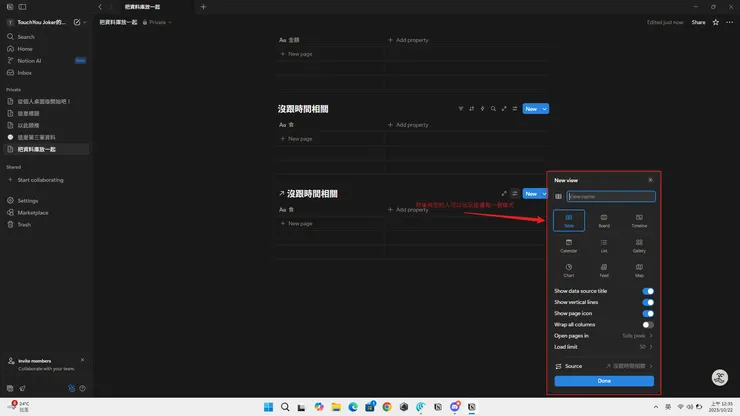Screen dimensions: 740x416
Task: Open the Load limit option
Action: (604, 347)
